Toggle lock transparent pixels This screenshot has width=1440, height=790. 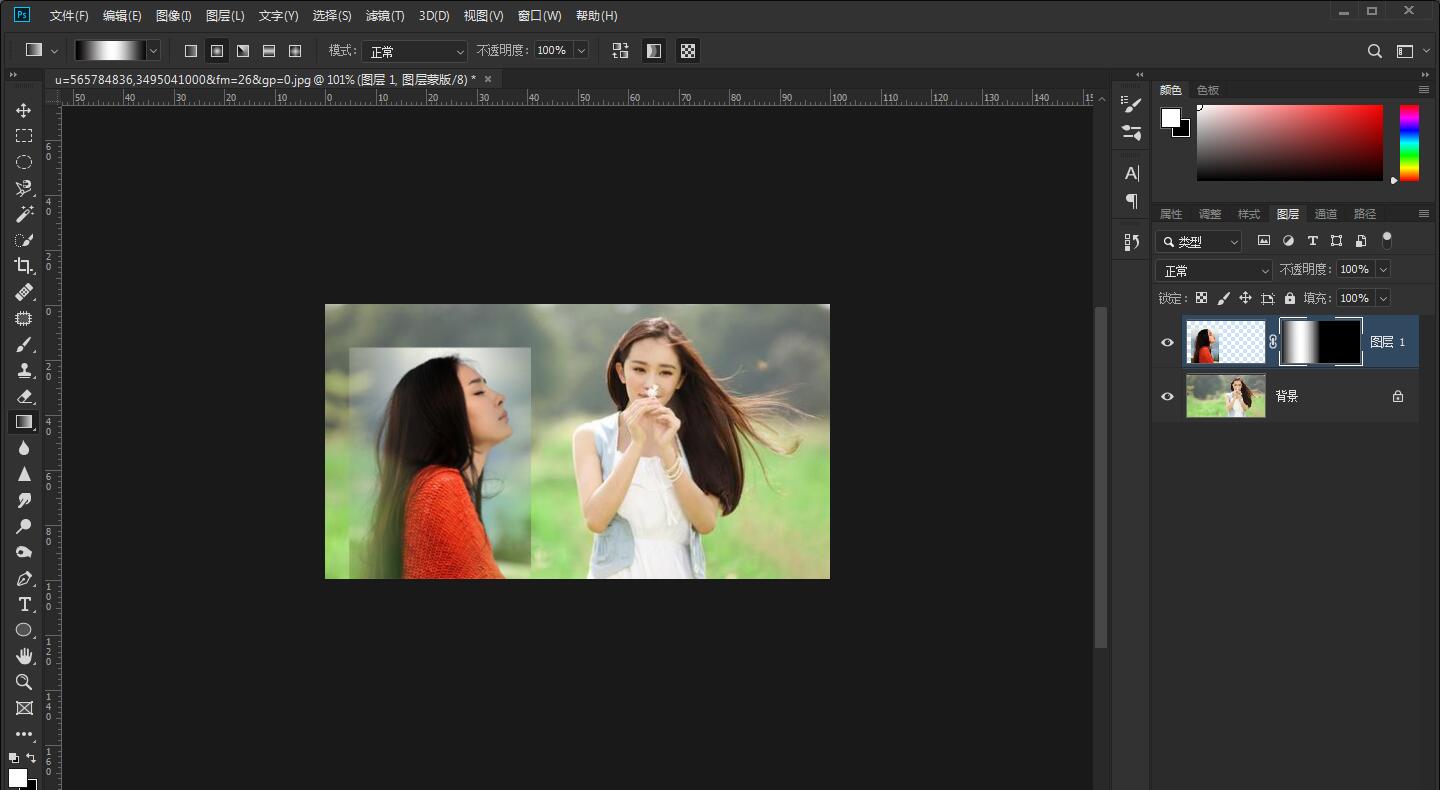(1201, 298)
